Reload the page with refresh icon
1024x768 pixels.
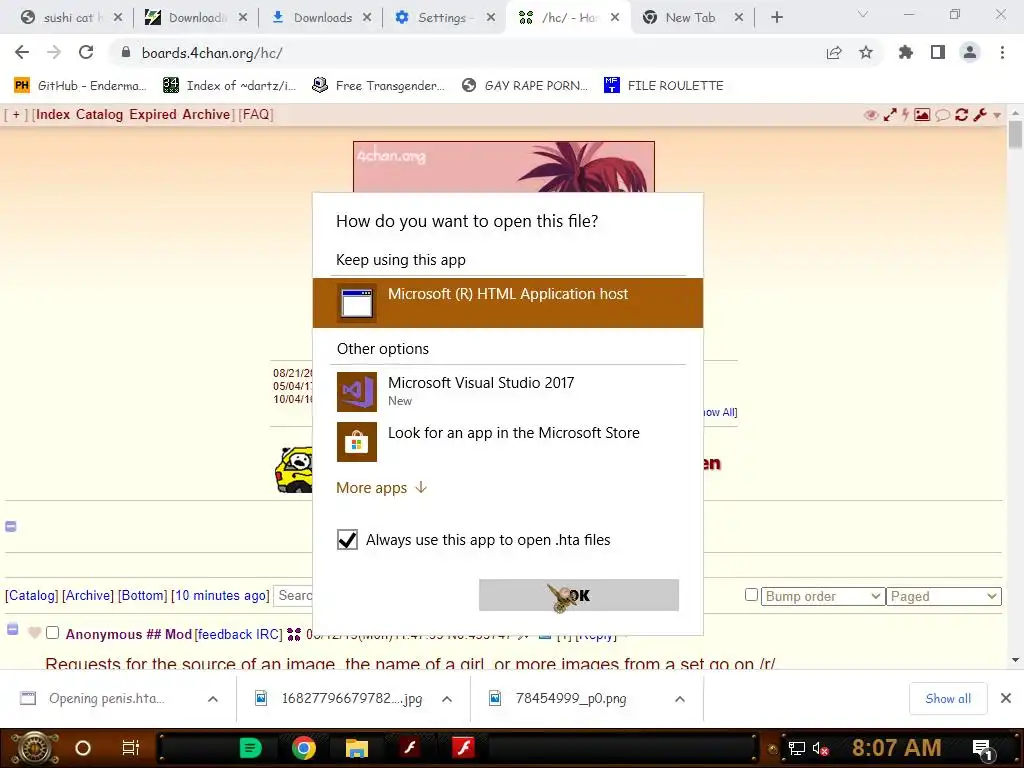pyautogui.click(x=86, y=52)
